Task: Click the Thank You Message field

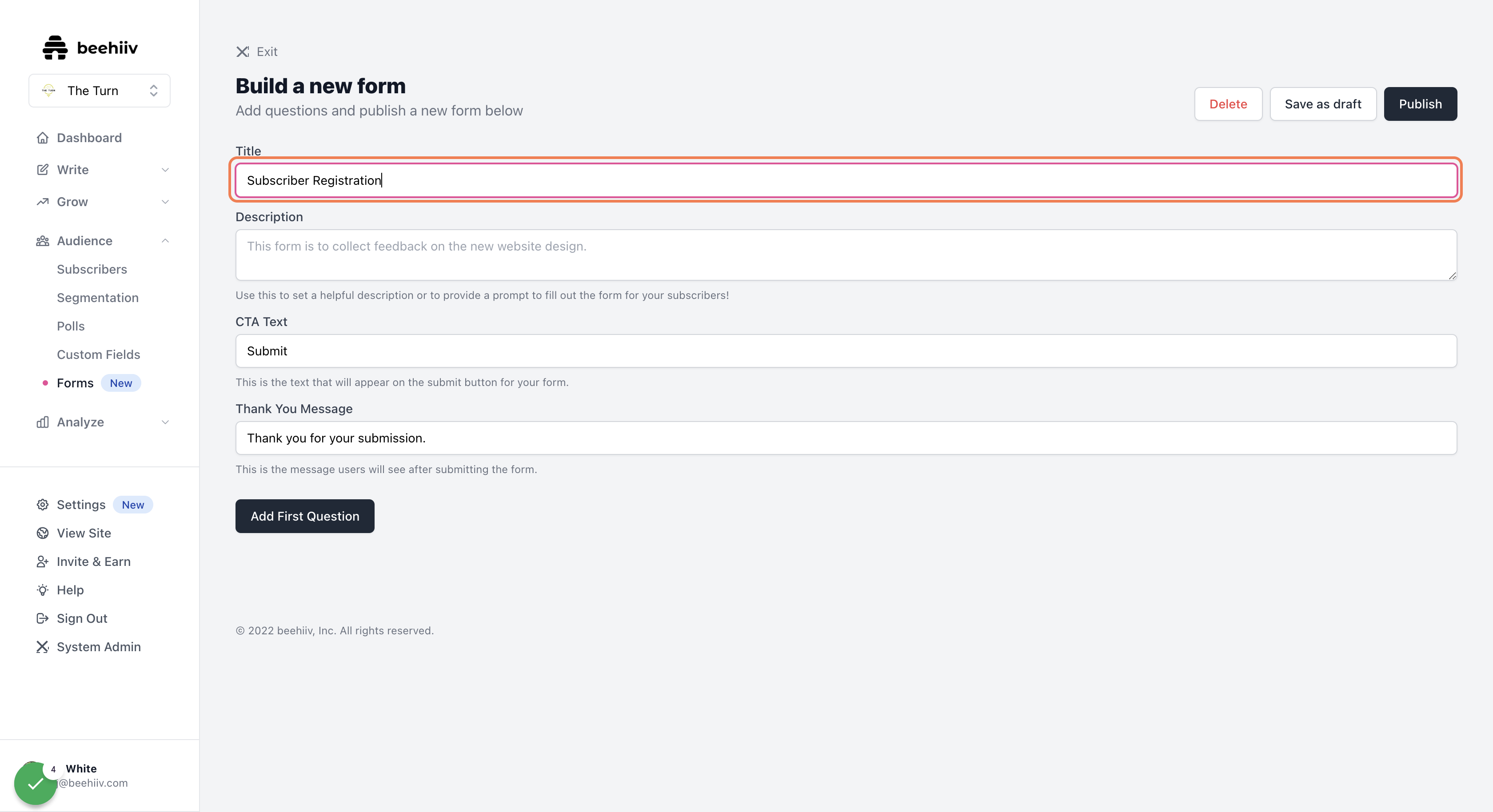Action: click(846, 438)
